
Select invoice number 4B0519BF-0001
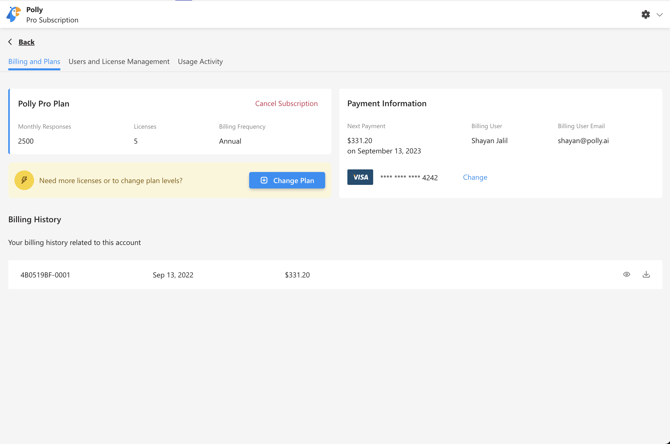pyautogui.click(x=45, y=275)
